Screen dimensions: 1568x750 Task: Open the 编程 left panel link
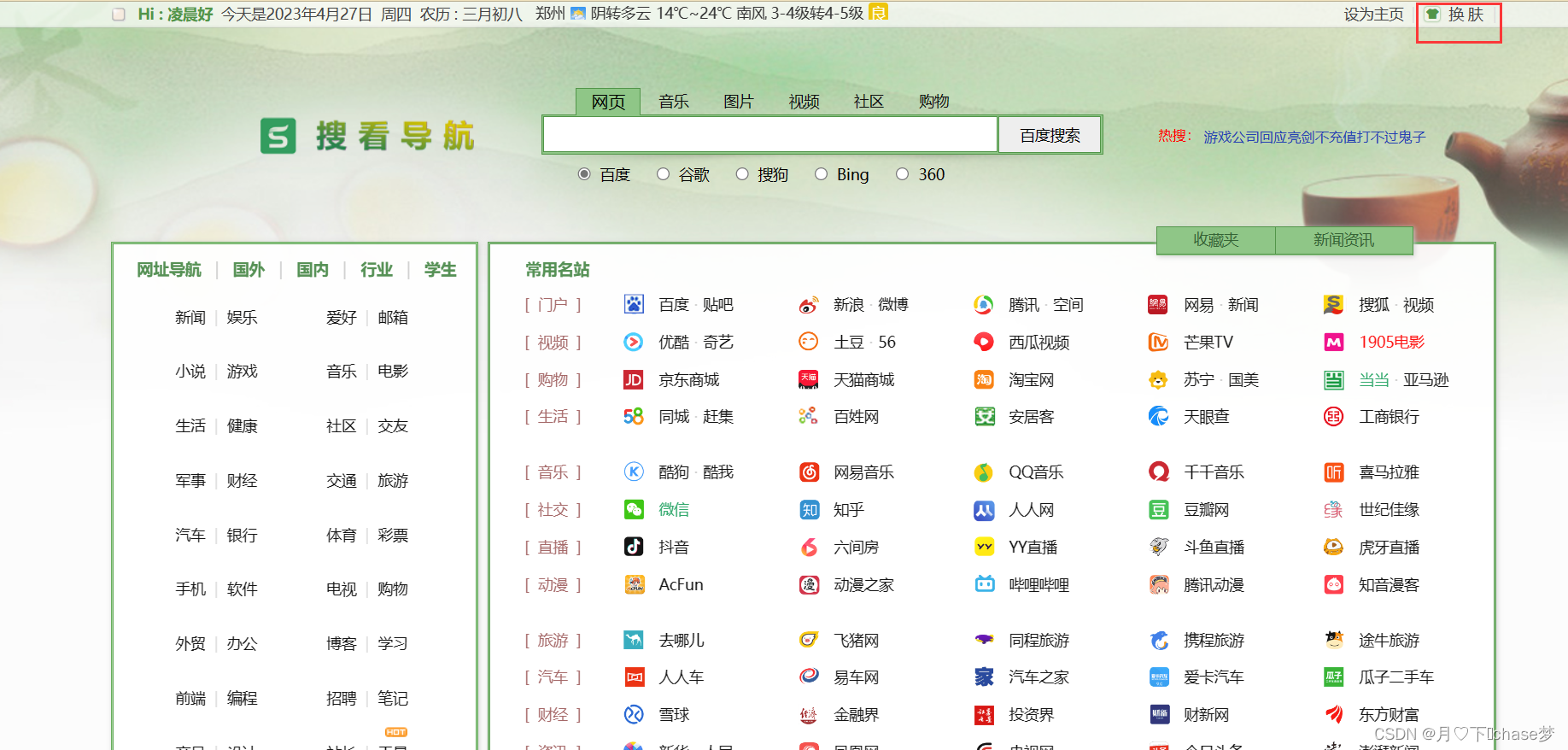tap(242, 698)
